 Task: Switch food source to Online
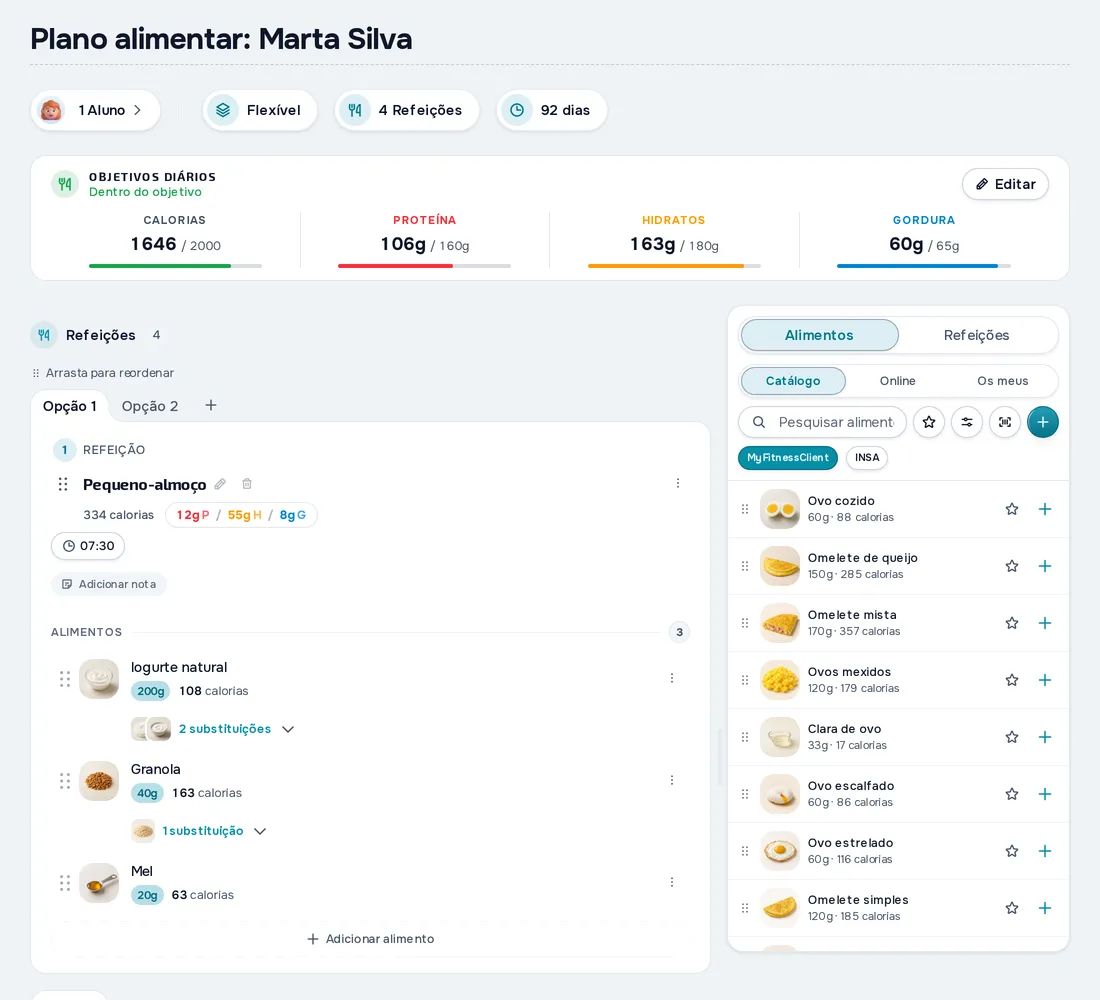(x=897, y=380)
